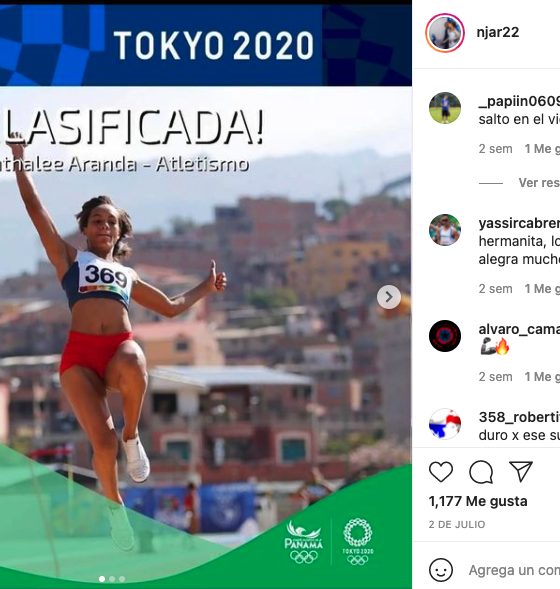Image resolution: width=560 pixels, height=589 pixels.
Task: Open yassircabrera commenter avatar
Action: point(445,230)
